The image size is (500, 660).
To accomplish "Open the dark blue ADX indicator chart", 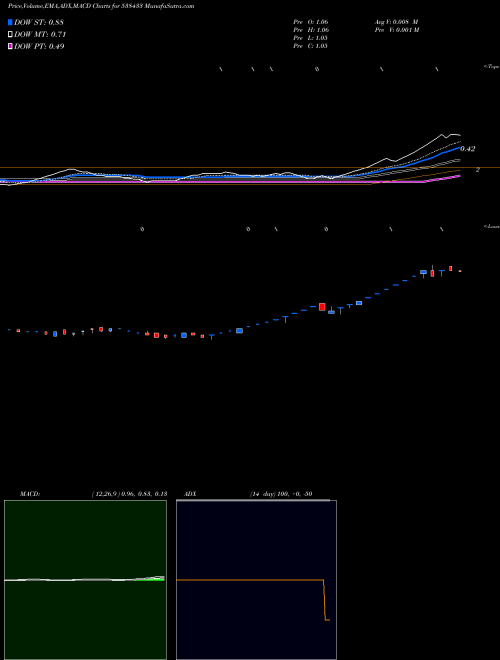I will 256,580.
